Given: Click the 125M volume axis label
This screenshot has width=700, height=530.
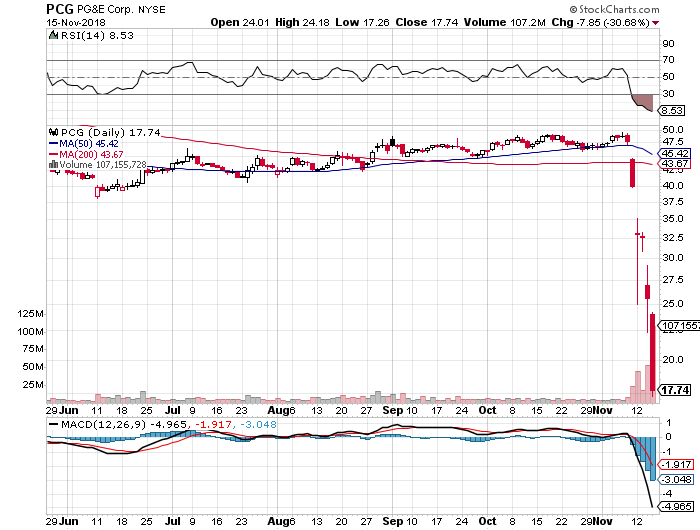Looking at the screenshot, I should click(30, 314).
